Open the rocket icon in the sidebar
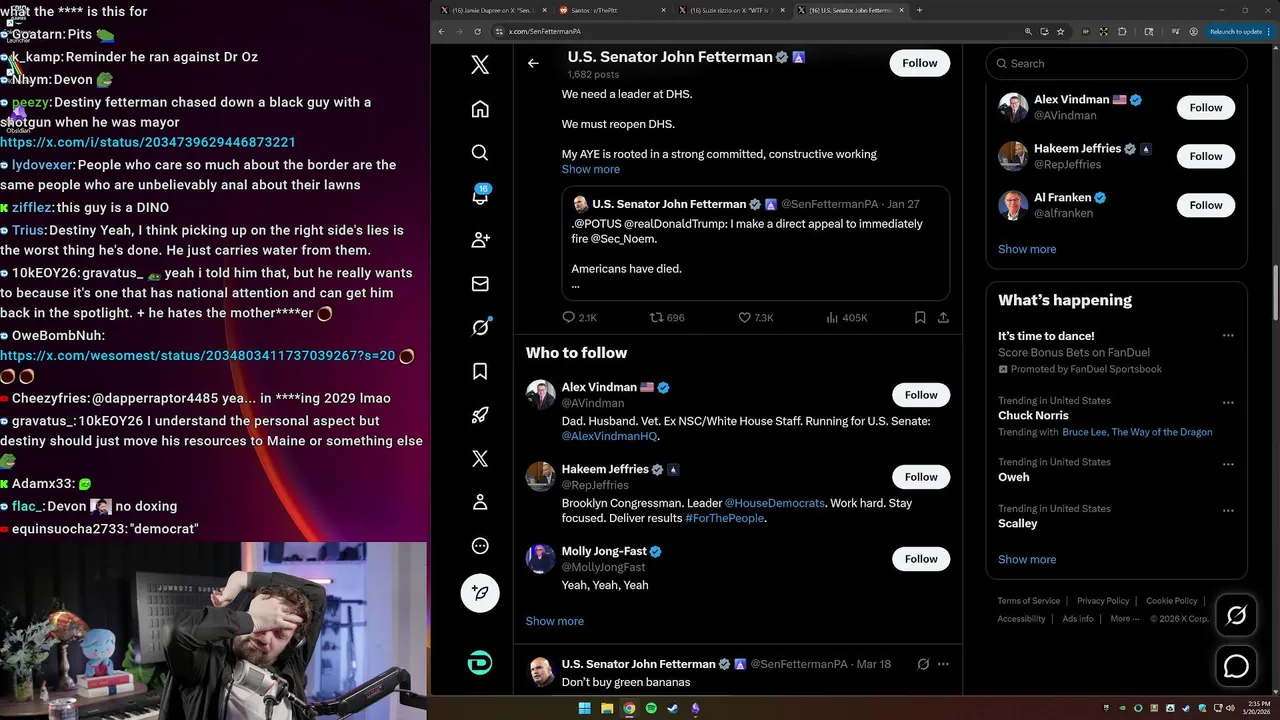 click(480, 415)
